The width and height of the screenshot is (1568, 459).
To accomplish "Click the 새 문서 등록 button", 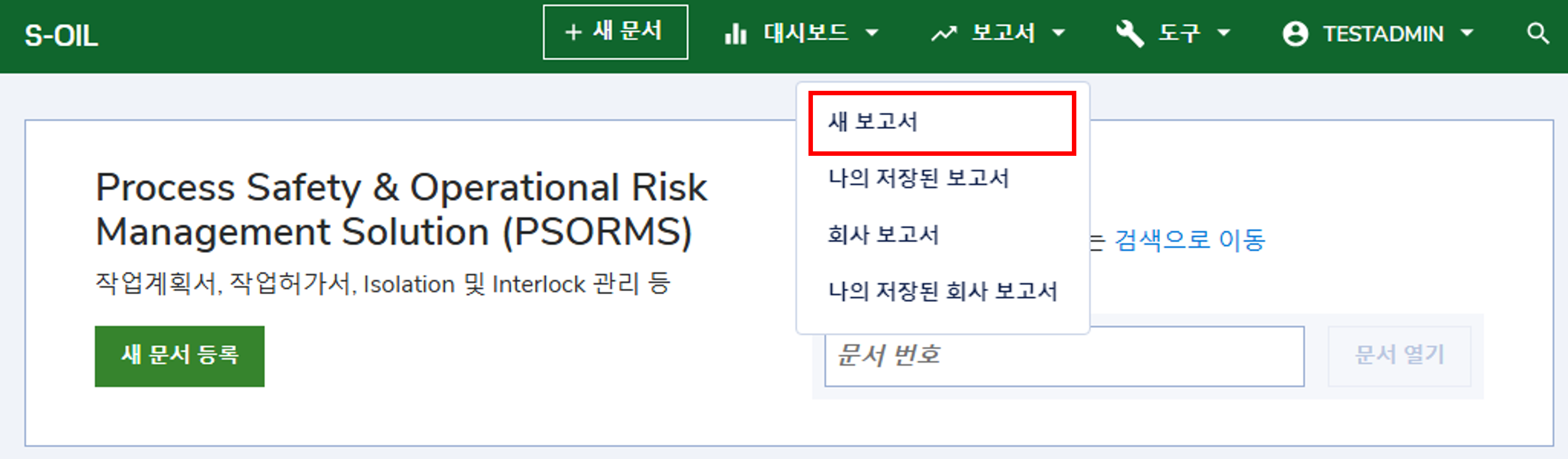I will point(180,356).
